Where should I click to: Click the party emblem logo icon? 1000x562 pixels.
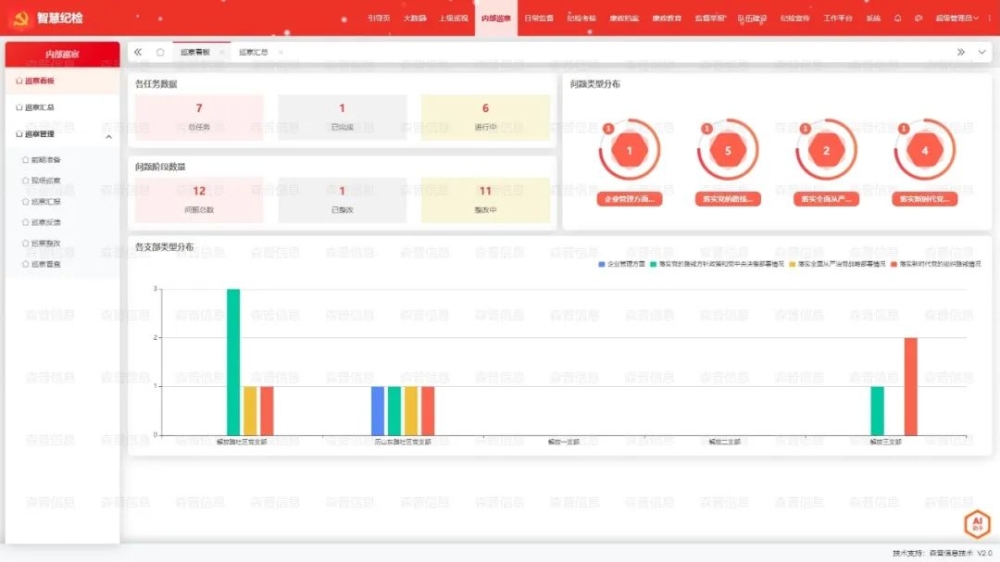click(20, 18)
